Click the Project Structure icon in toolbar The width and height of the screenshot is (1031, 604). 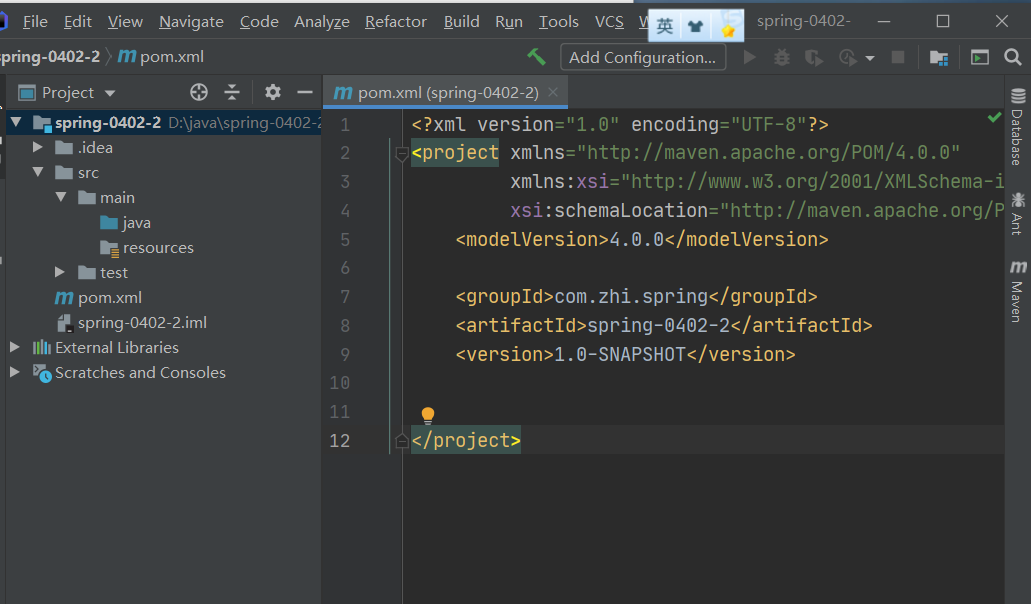[938, 58]
